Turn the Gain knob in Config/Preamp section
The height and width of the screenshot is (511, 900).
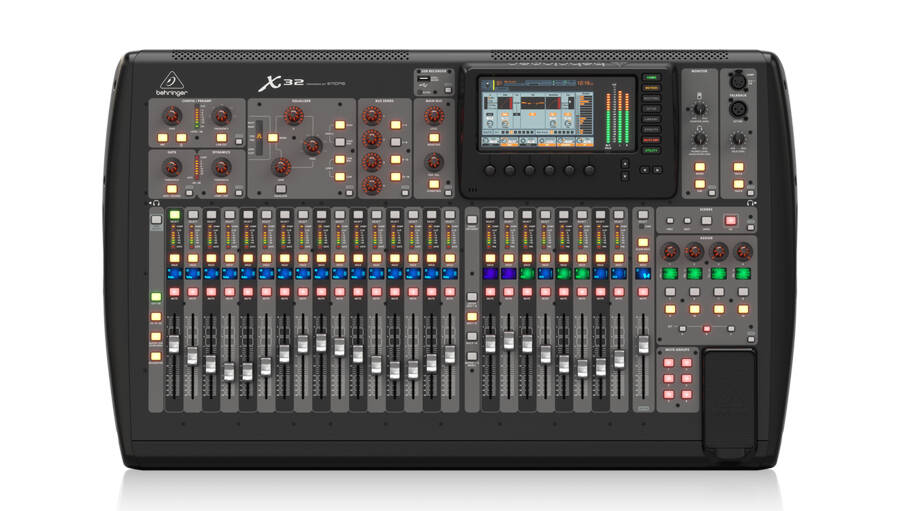pyautogui.click(x=172, y=116)
